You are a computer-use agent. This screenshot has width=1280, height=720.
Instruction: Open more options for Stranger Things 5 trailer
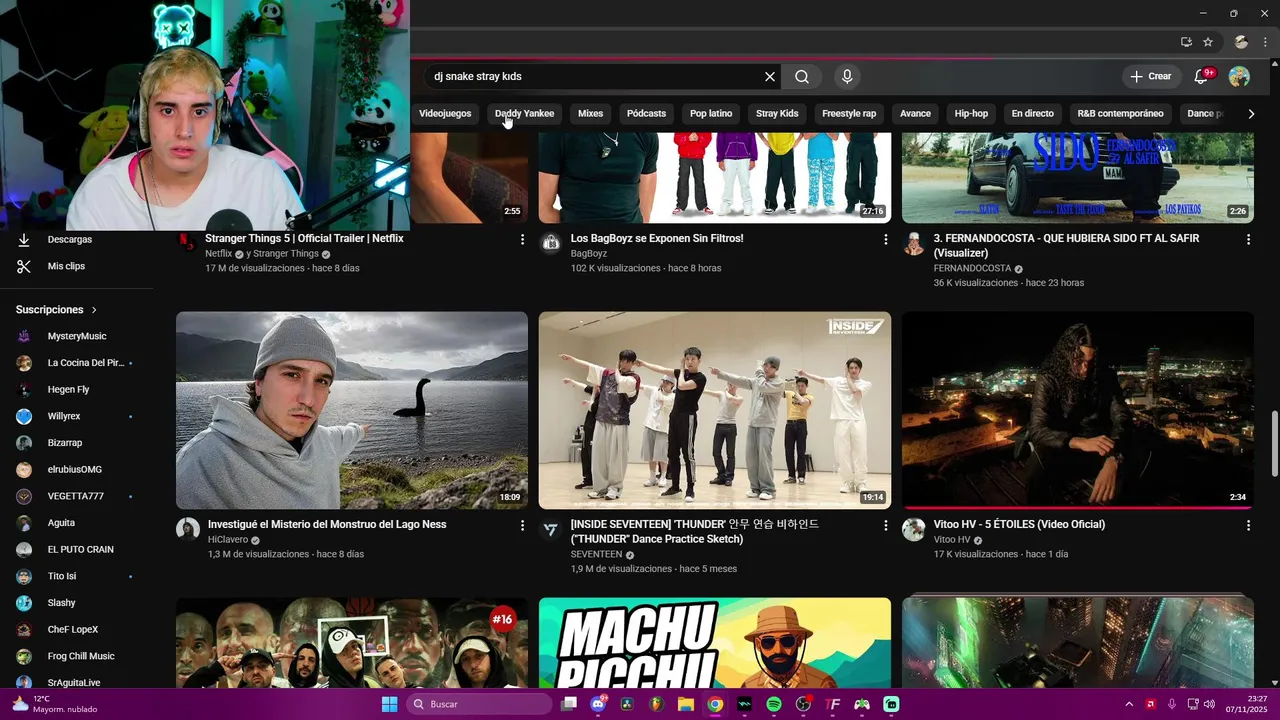522,239
